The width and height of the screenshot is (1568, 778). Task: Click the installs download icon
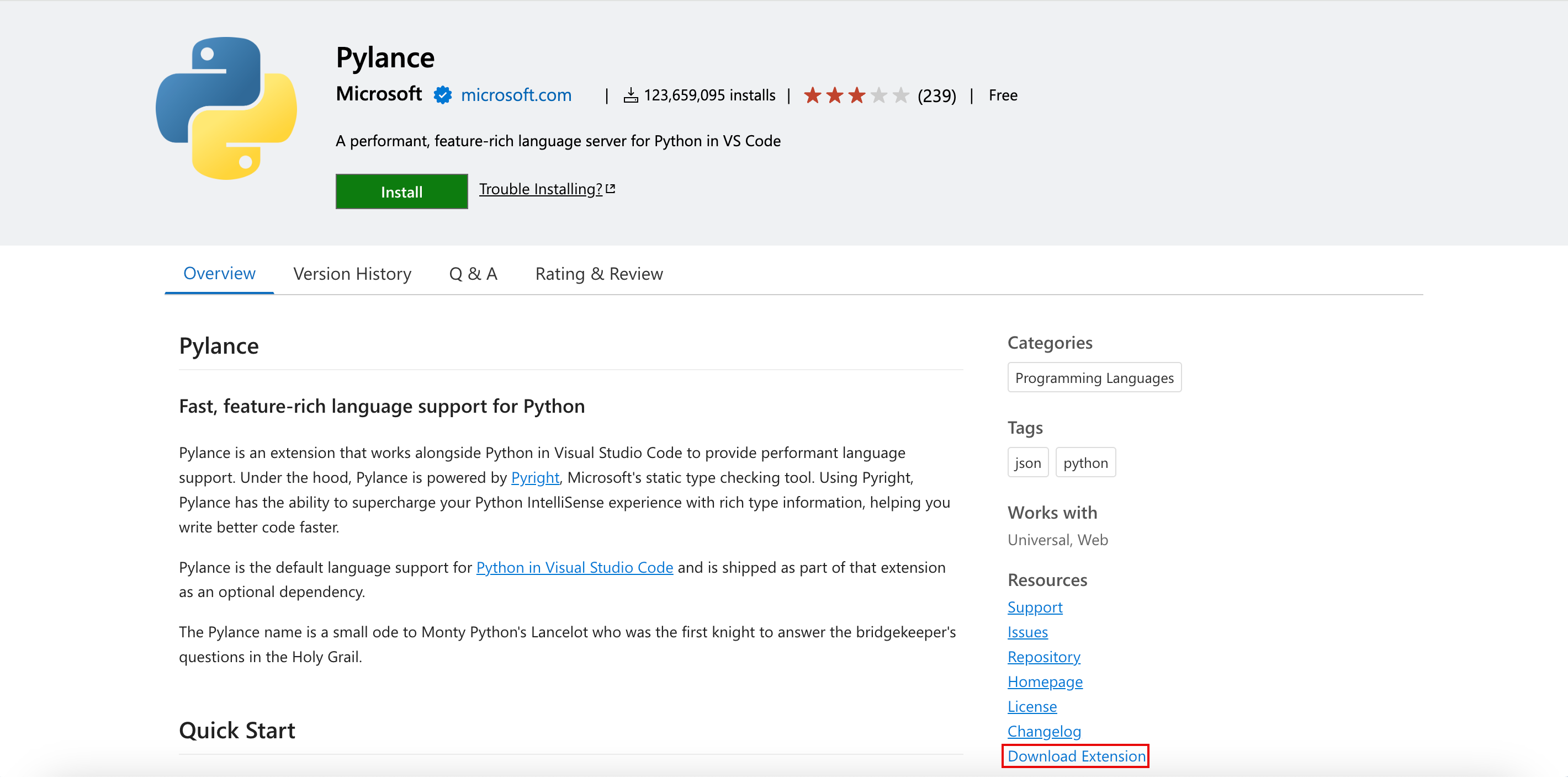[631, 95]
